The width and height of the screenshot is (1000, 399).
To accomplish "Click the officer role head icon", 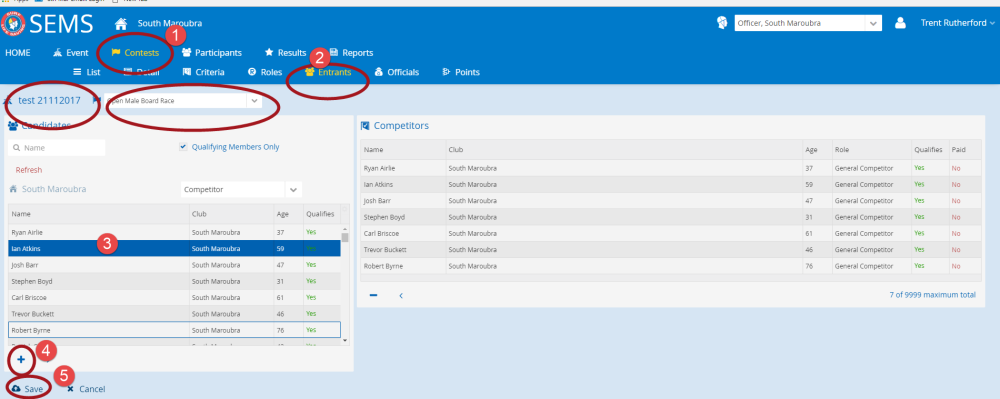I will point(722,23).
